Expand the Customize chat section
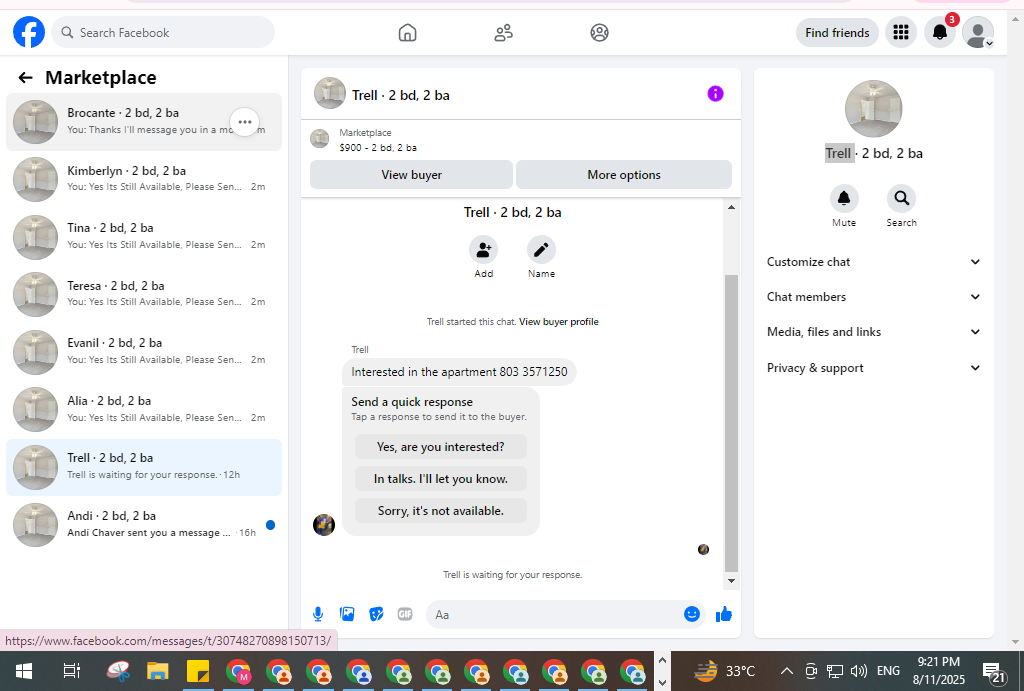1024x691 pixels. pos(874,262)
